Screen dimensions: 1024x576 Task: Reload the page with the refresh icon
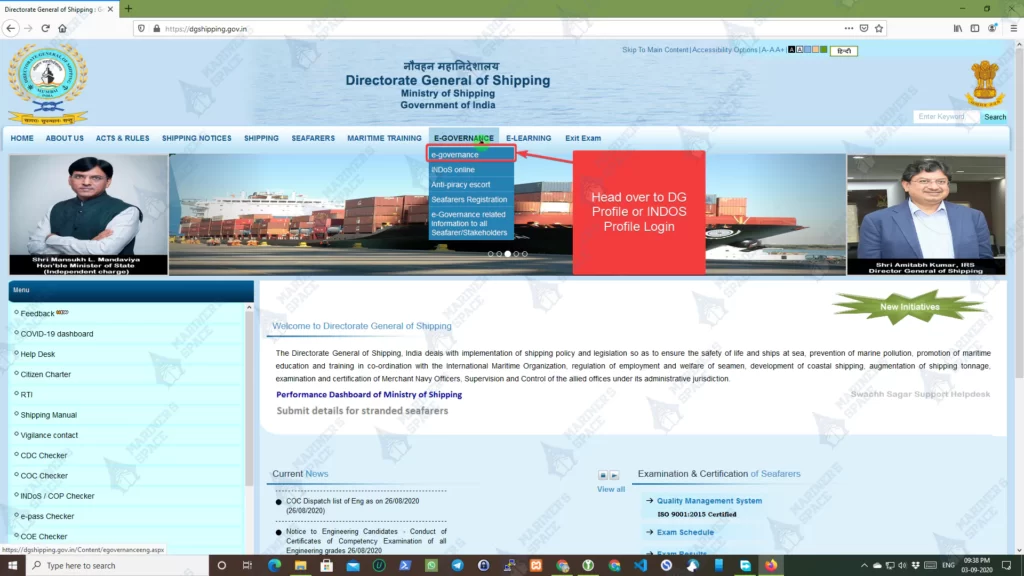[45, 28]
